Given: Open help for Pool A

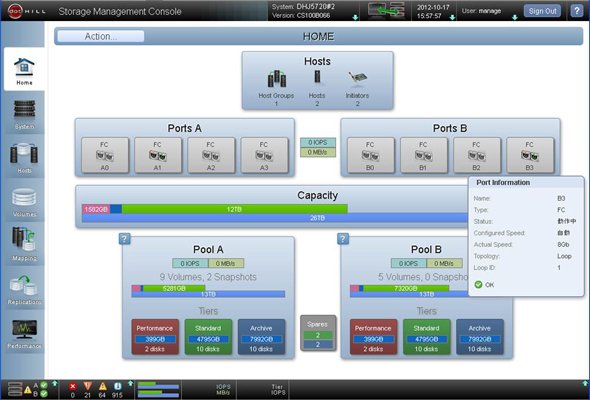Looking at the screenshot, I should (x=125, y=239).
